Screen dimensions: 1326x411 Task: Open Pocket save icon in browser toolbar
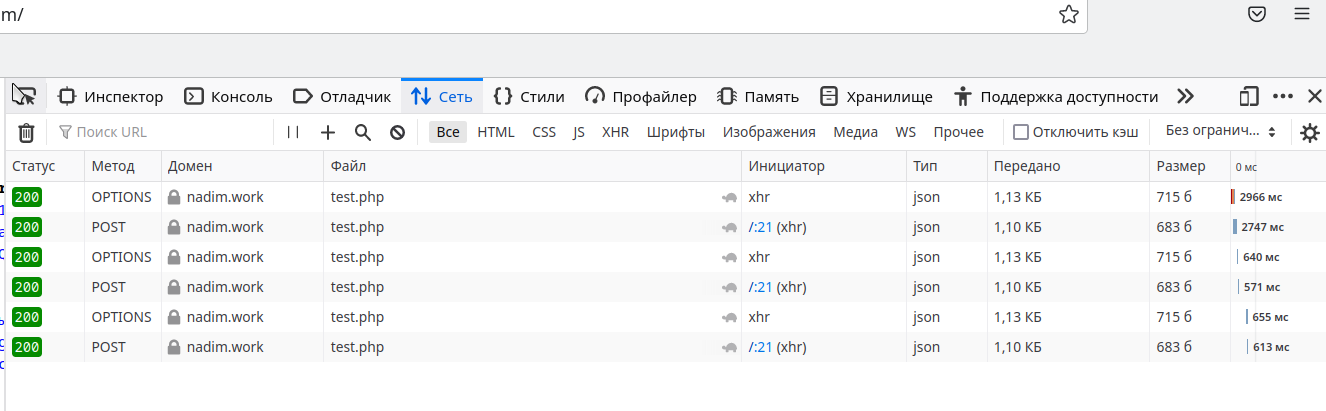[1257, 14]
